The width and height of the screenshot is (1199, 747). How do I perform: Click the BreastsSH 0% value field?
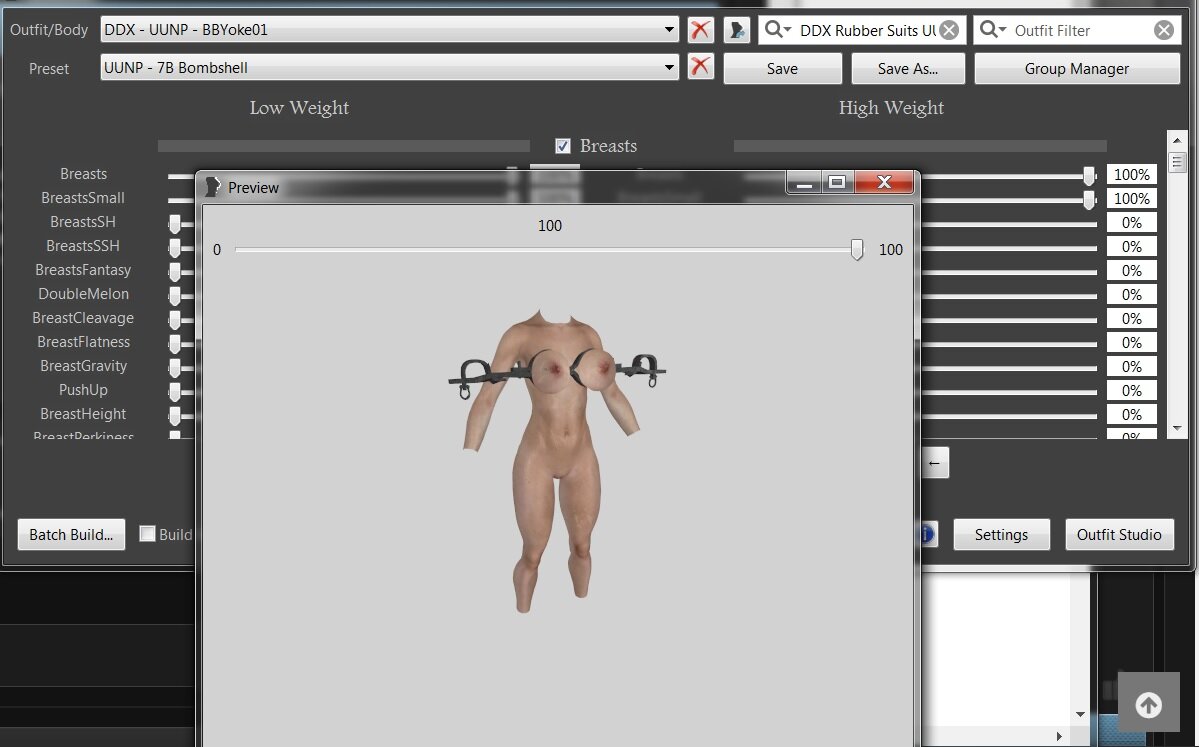(x=1132, y=222)
